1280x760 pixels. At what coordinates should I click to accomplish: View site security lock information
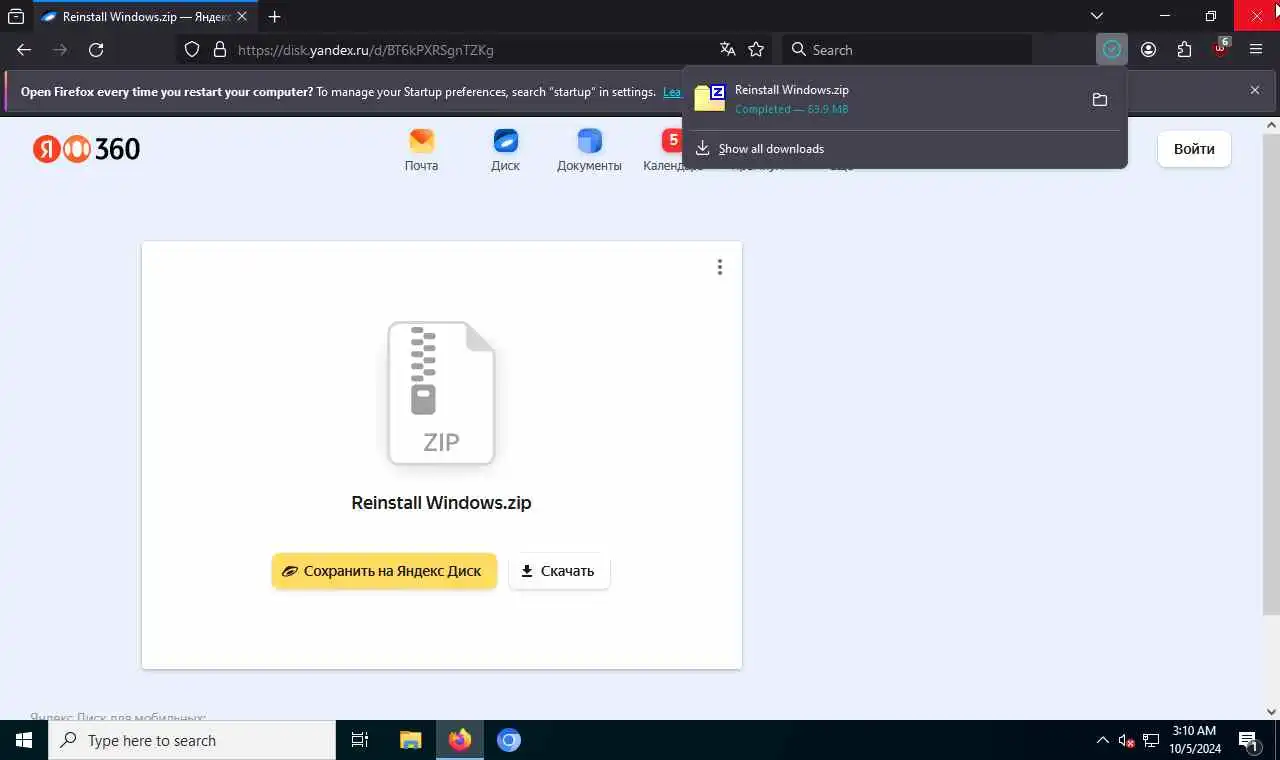tap(220, 50)
